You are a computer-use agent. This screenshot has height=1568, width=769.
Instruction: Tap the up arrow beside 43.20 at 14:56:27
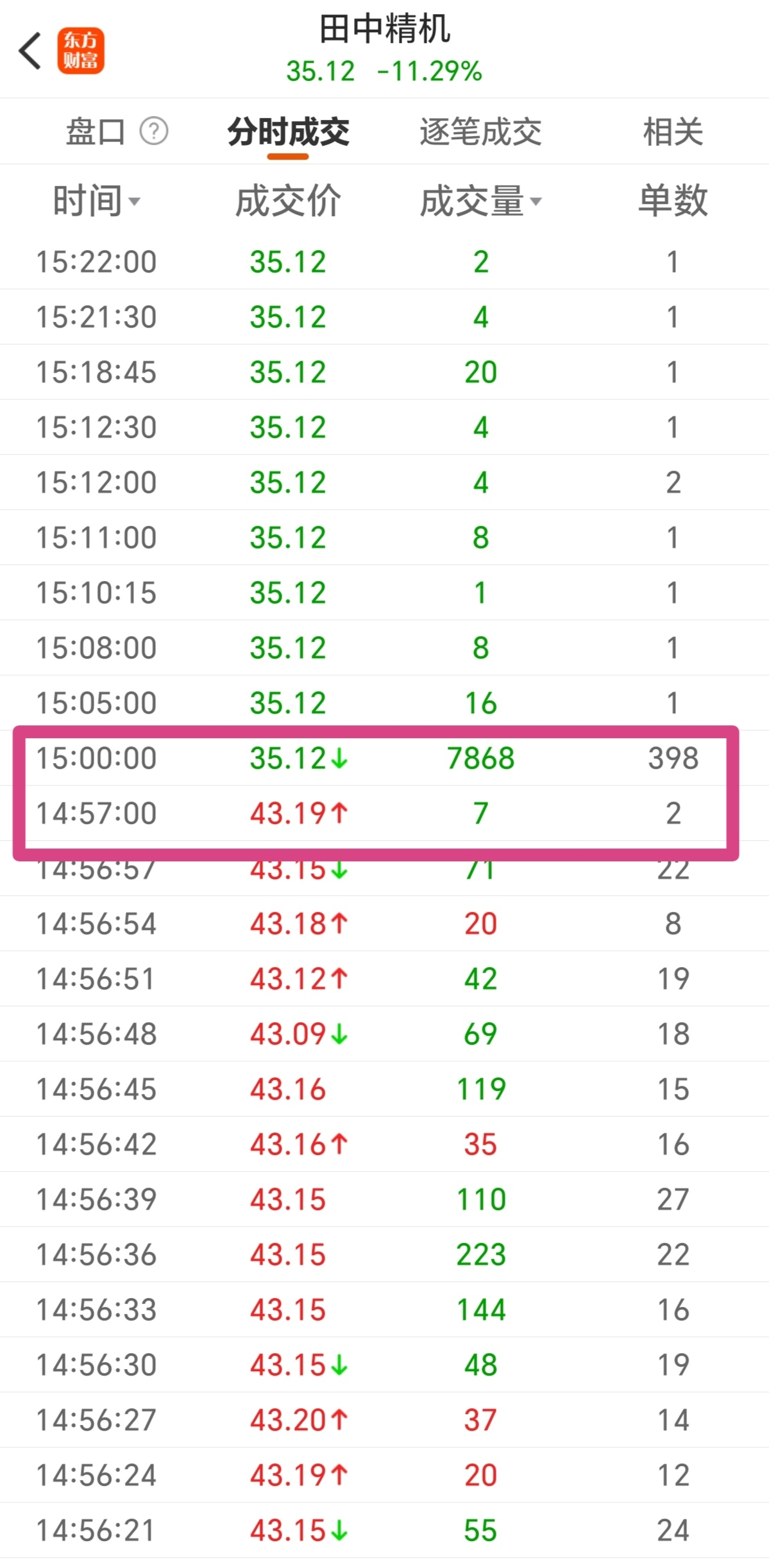[x=339, y=1420]
